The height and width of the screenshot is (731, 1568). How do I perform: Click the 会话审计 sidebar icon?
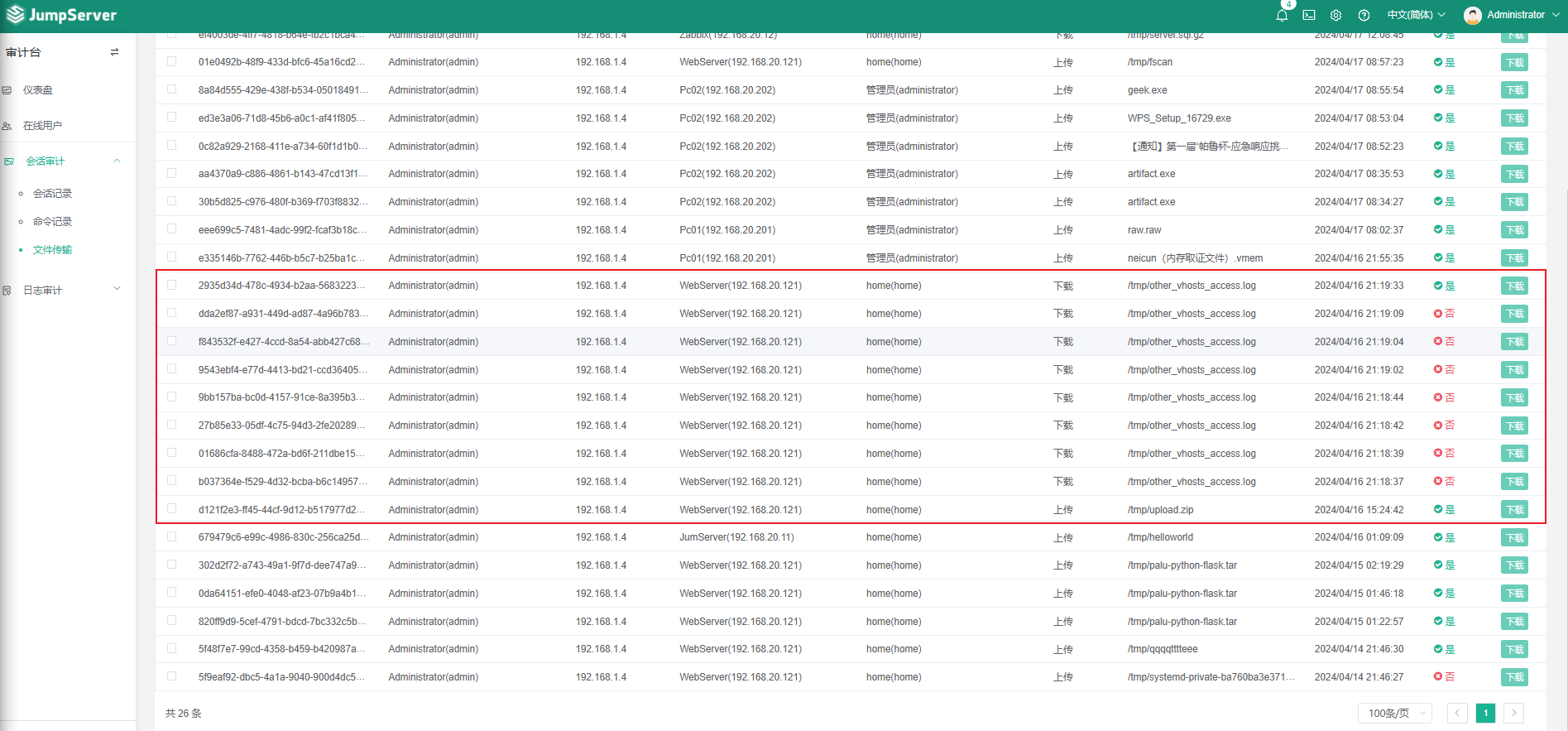pos(8,161)
